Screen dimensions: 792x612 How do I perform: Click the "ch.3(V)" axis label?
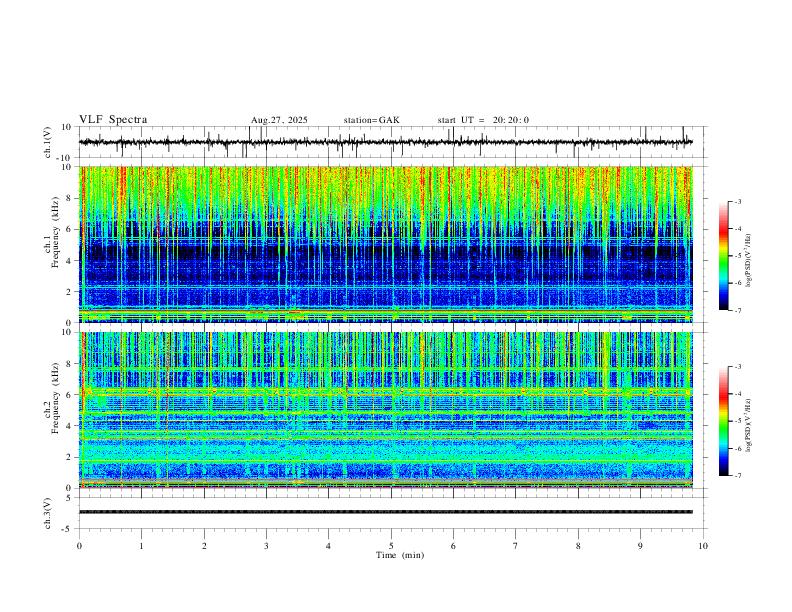[x=48, y=513]
